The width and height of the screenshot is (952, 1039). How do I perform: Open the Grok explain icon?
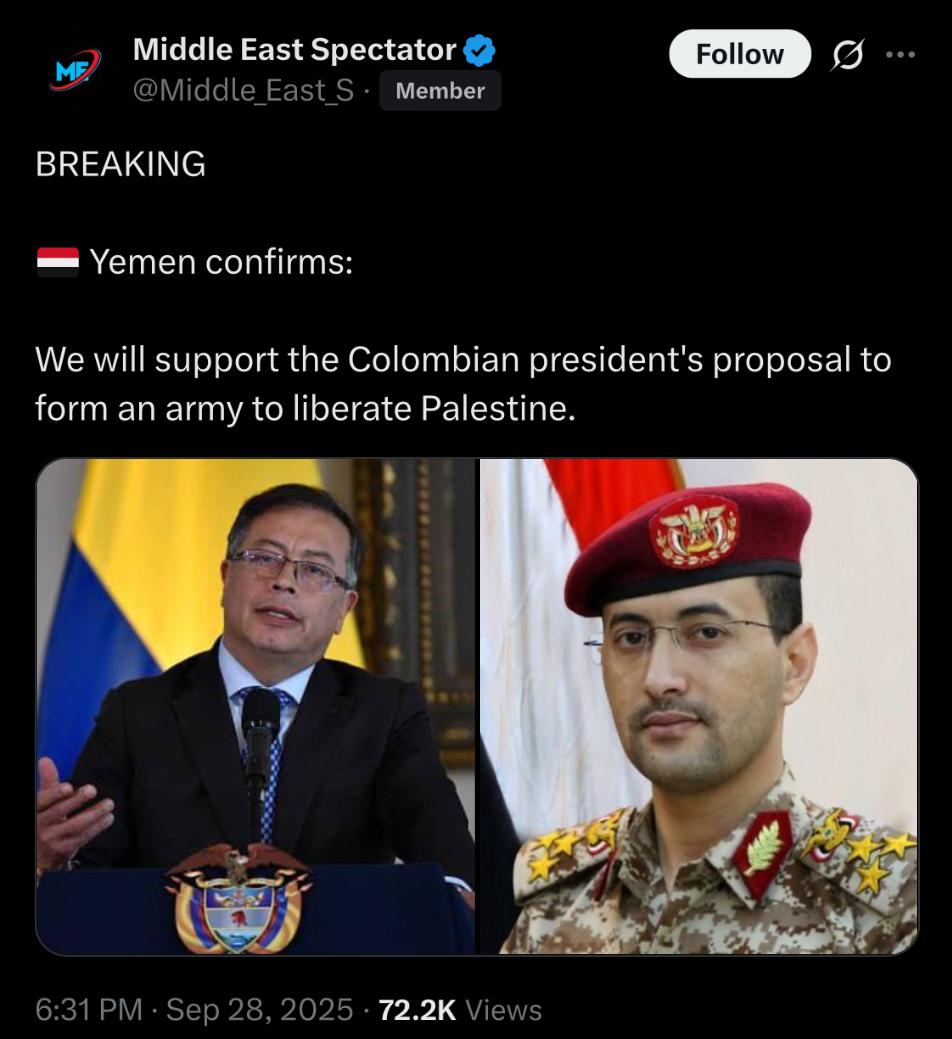coord(847,54)
